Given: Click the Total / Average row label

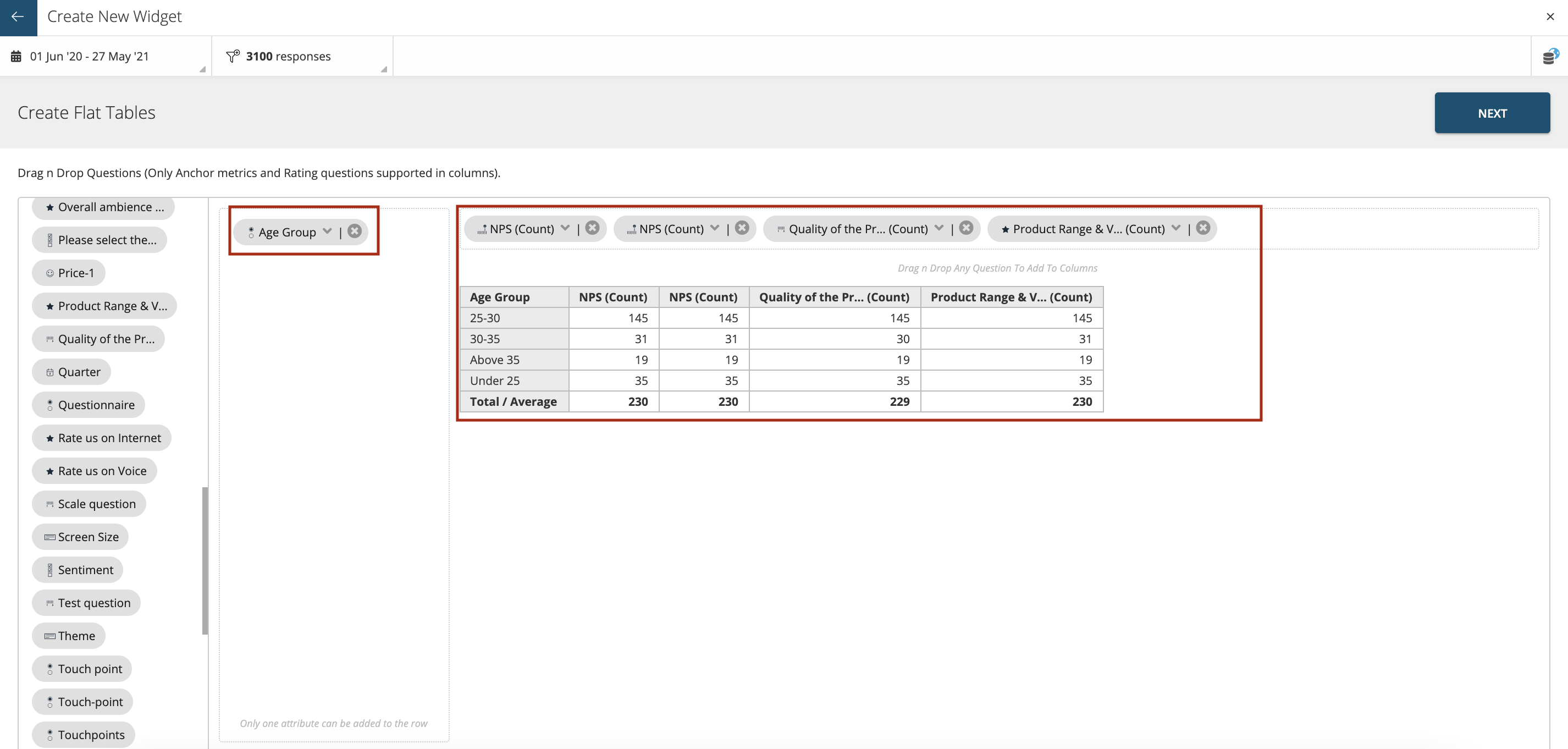Looking at the screenshot, I should coord(515,401).
